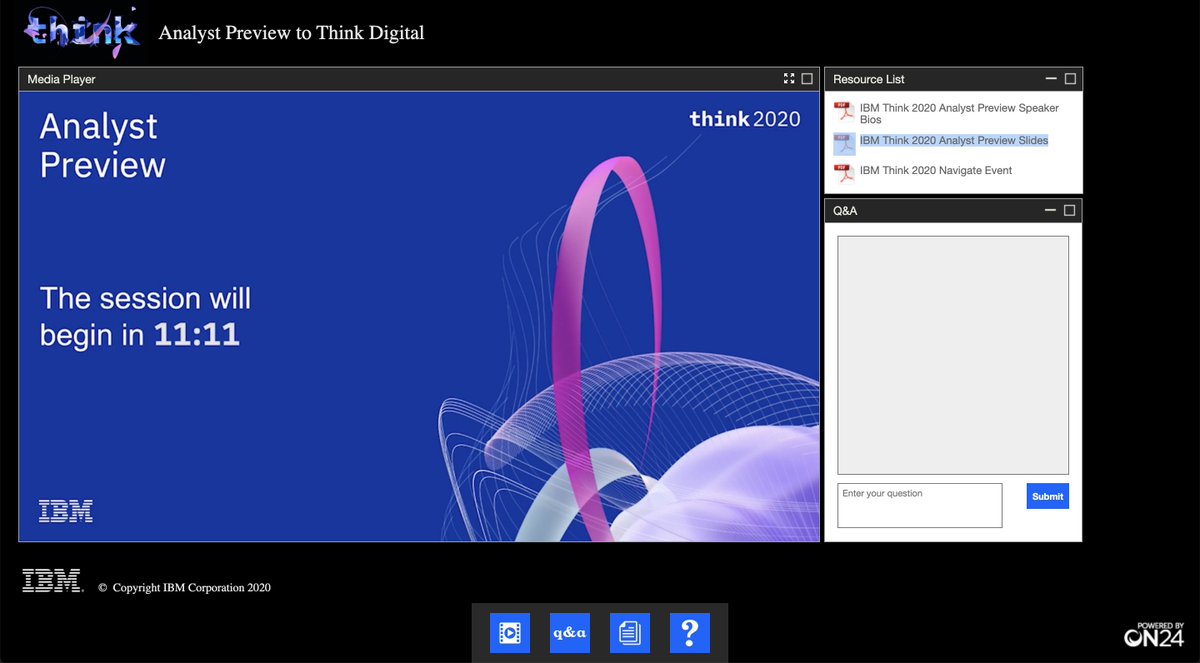Click PDF icon for Speaker Bios
Viewport: 1200px width, 663px height.
click(x=844, y=112)
